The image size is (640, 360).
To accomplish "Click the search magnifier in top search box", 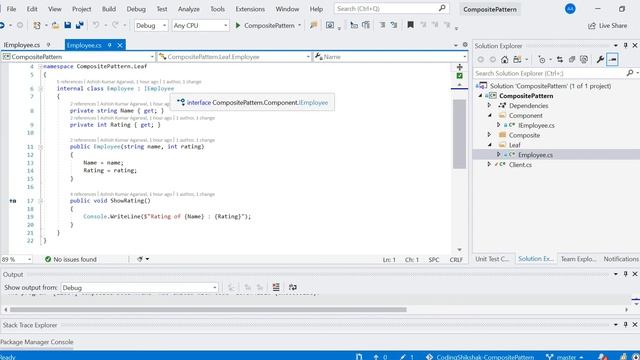I will [442, 8].
